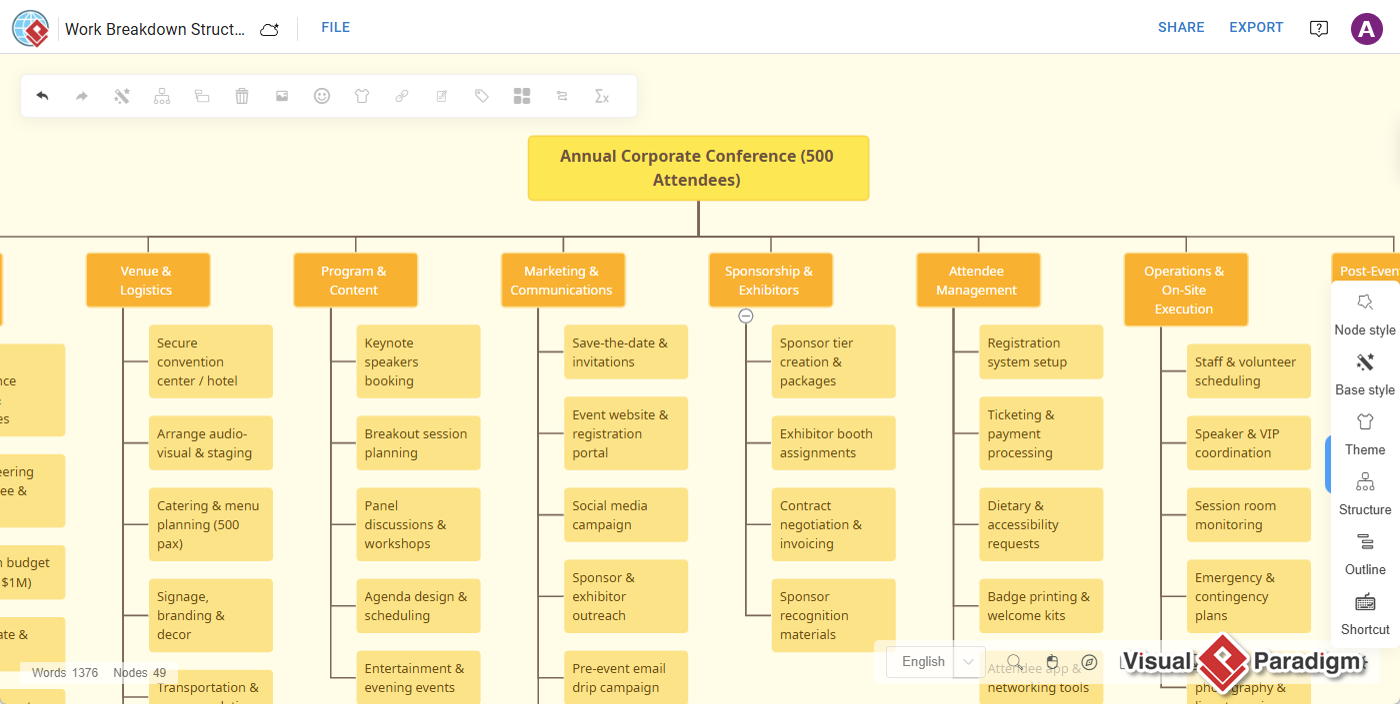Click the Visual Paradigm globe logo
This screenshot has width=1400, height=704.
point(31,28)
